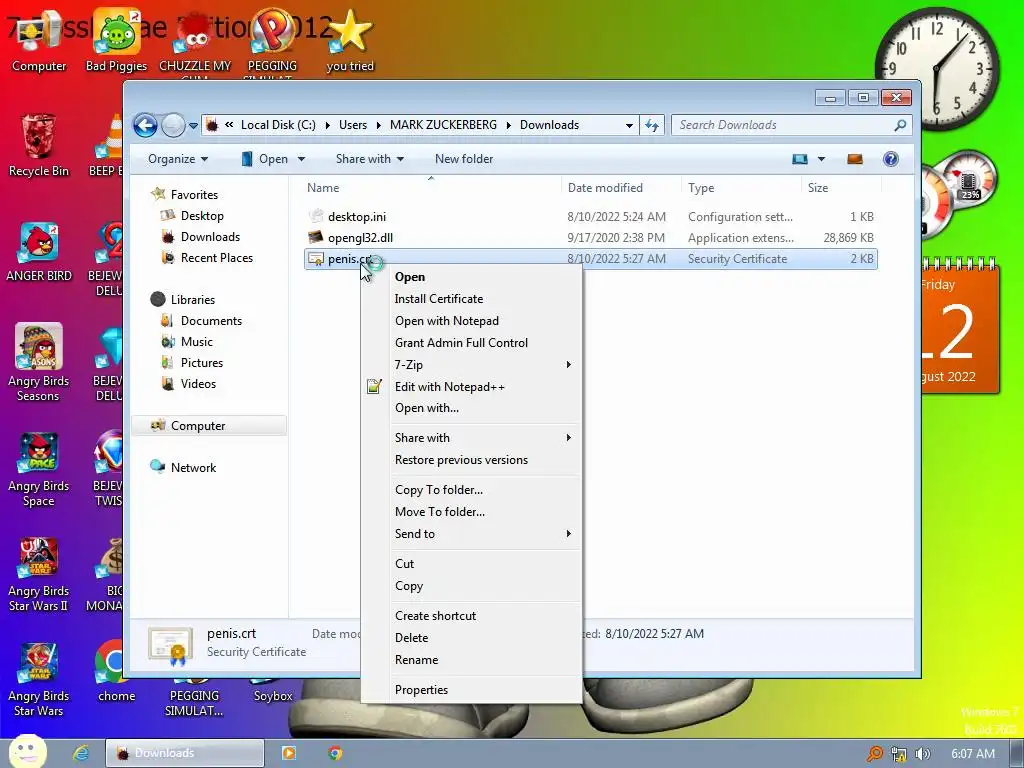Select the ANGER BIRD desktop icon
Image resolution: width=1024 pixels, height=768 pixels.
(39, 251)
